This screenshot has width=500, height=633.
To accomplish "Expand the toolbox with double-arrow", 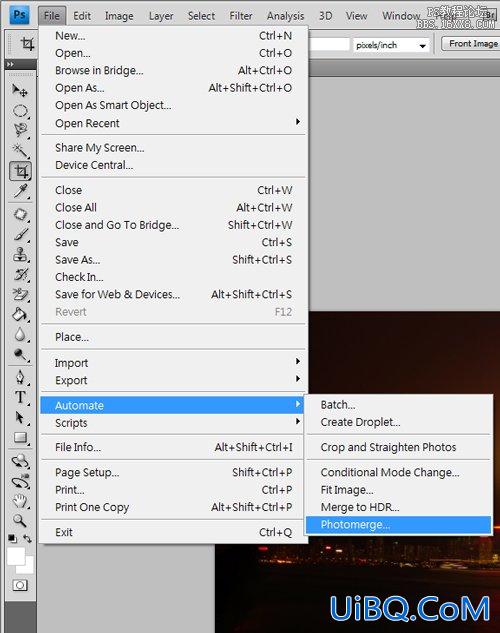I will click(x=10, y=64).
